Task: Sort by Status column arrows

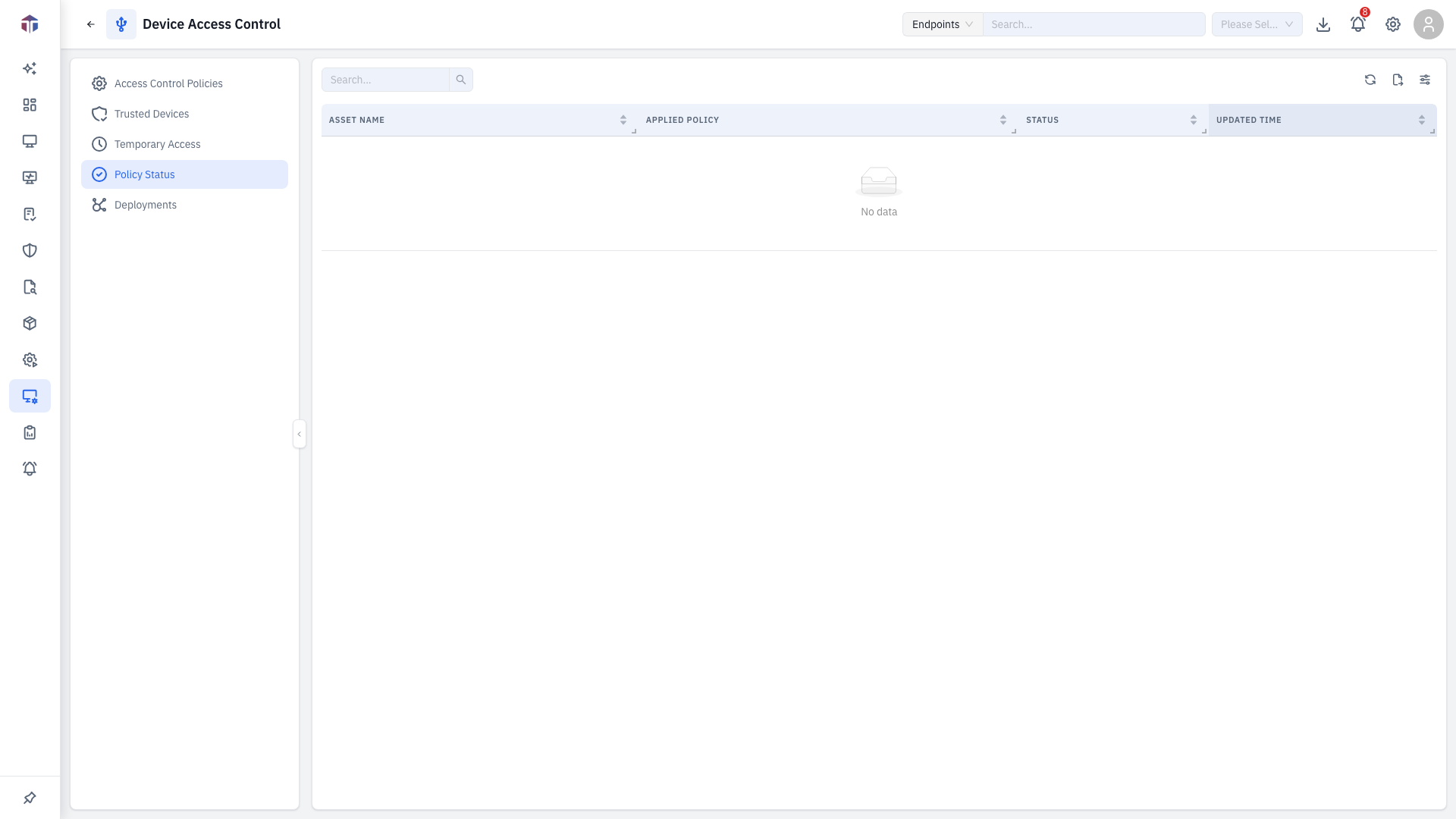Action: click(x=1194, y=120)
